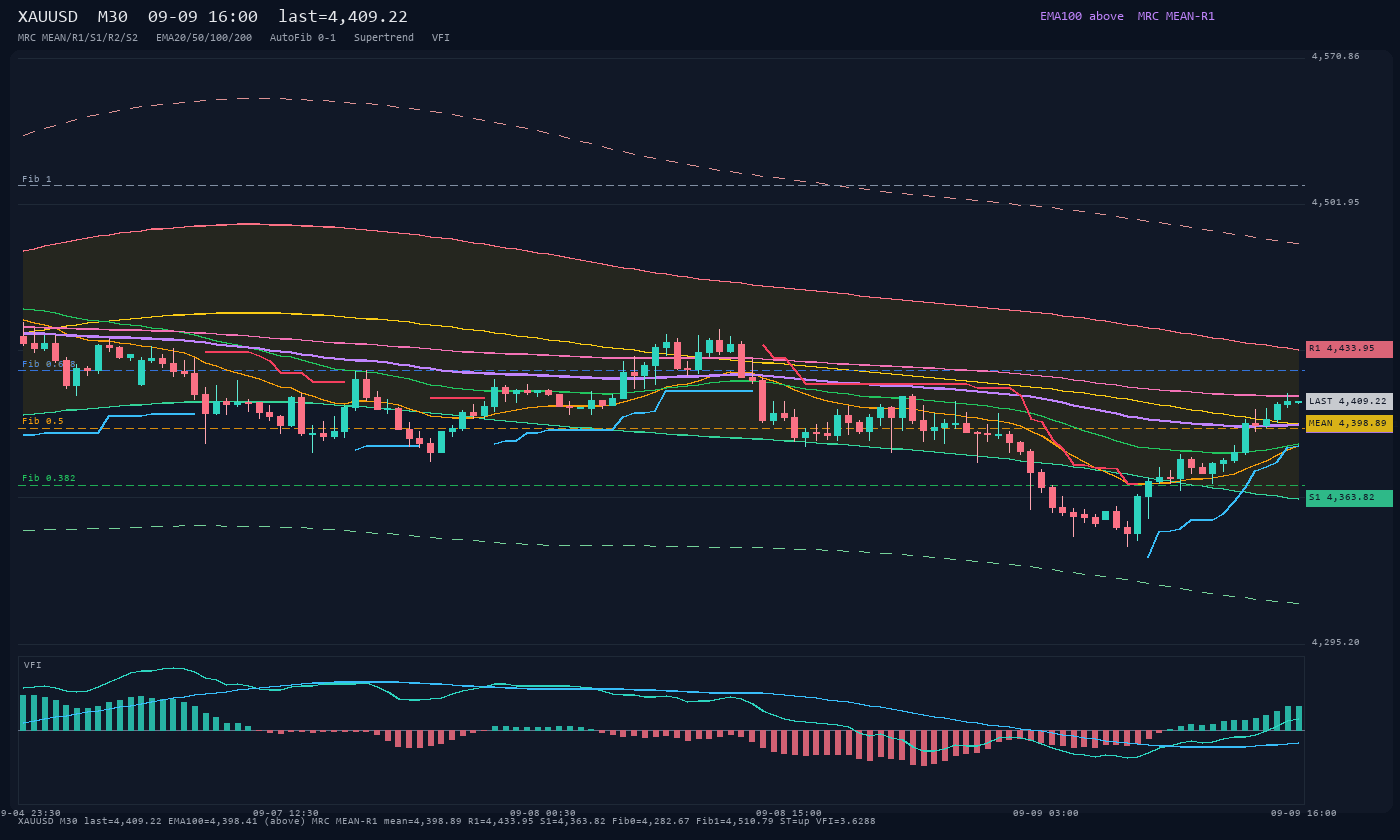Select the M30 timeframe in the chart title
Viewport: 1400px width, 840px height.
click(113, 16)
